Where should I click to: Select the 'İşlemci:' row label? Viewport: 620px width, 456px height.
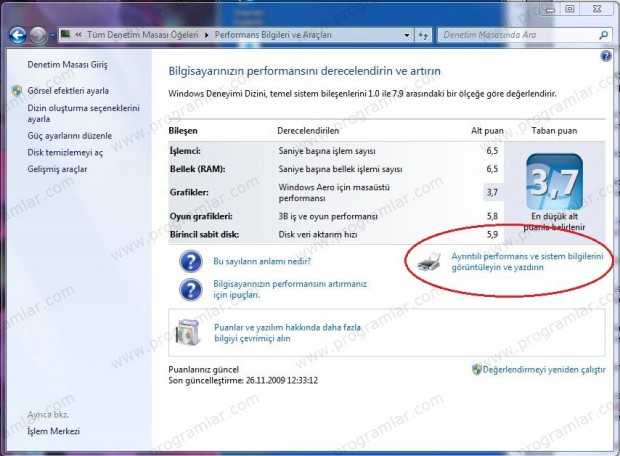pos(185,151)
